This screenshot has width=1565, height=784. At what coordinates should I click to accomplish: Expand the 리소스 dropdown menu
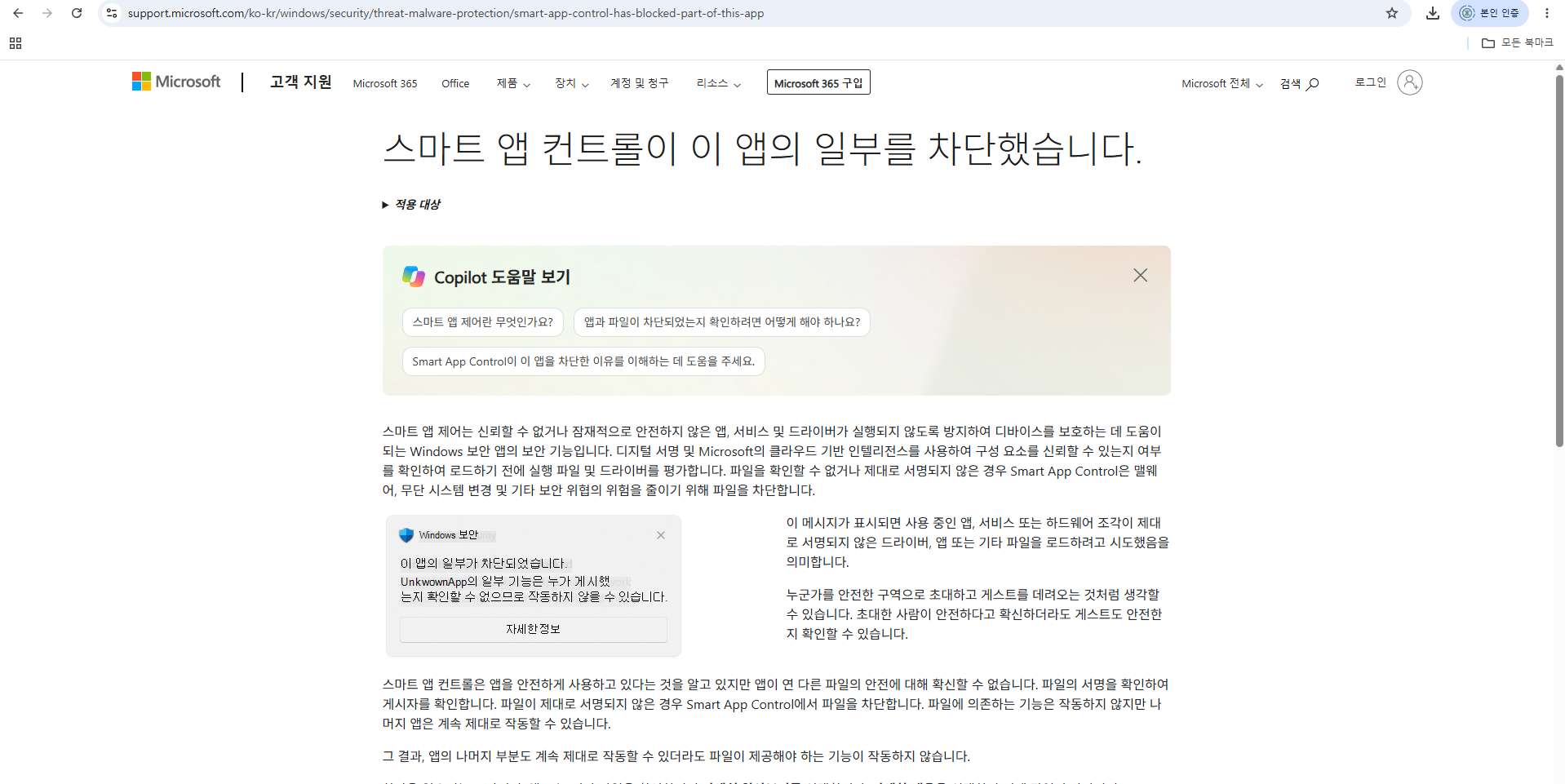(x=719, y=83)
